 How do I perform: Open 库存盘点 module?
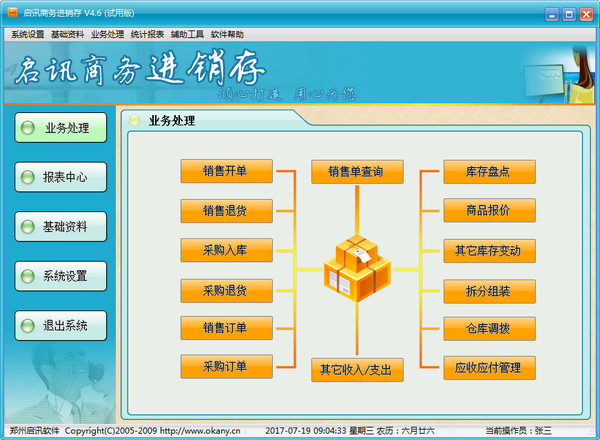[489, 171]
